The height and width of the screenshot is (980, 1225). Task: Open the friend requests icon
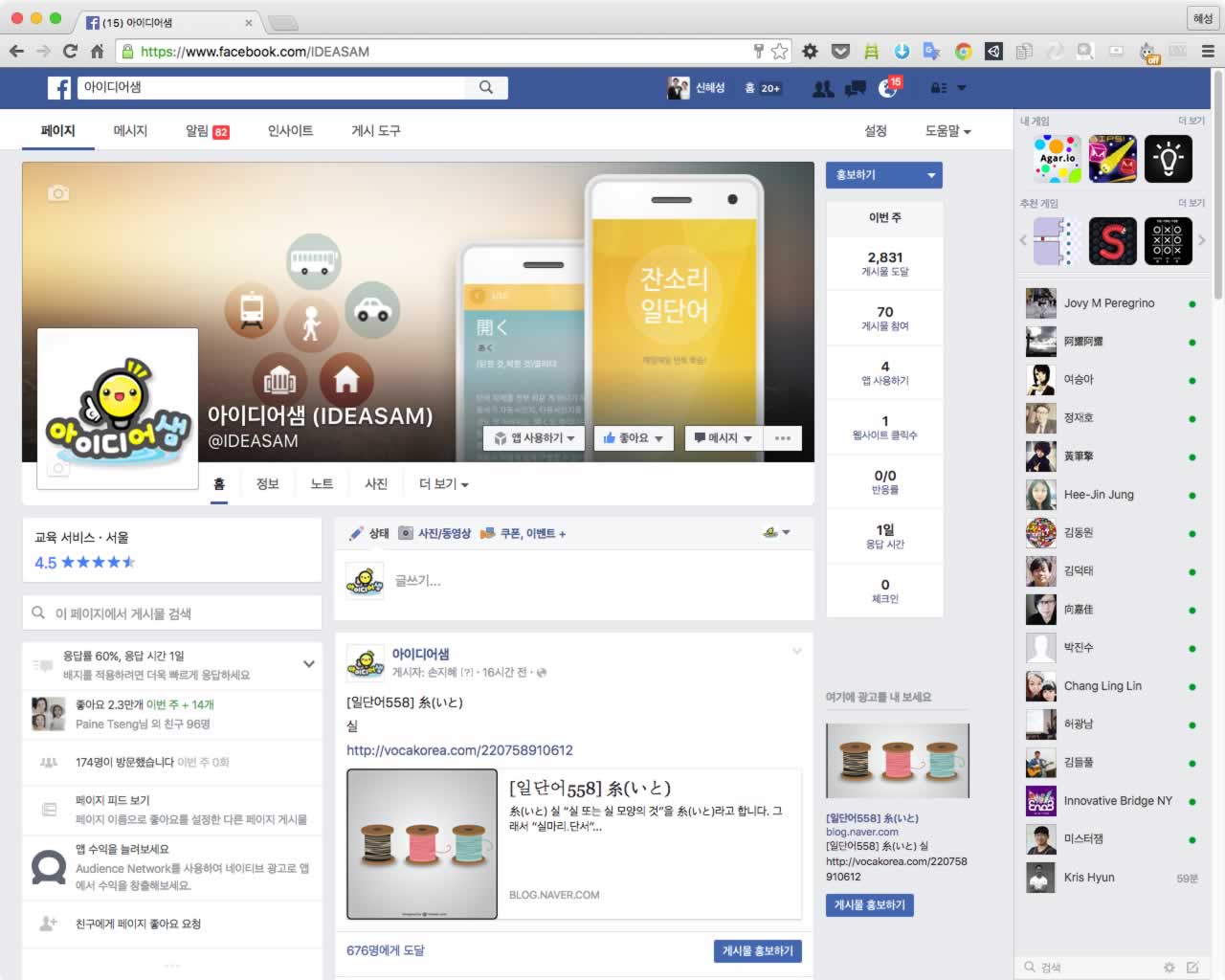tap(822, 88)
